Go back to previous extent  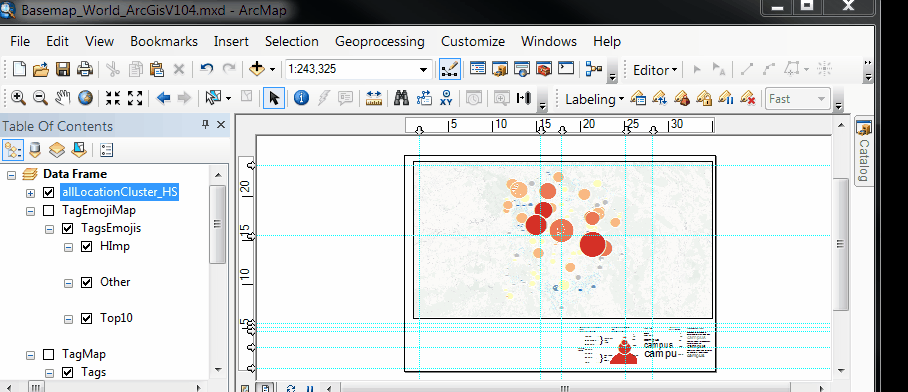[x=163, y=98]
